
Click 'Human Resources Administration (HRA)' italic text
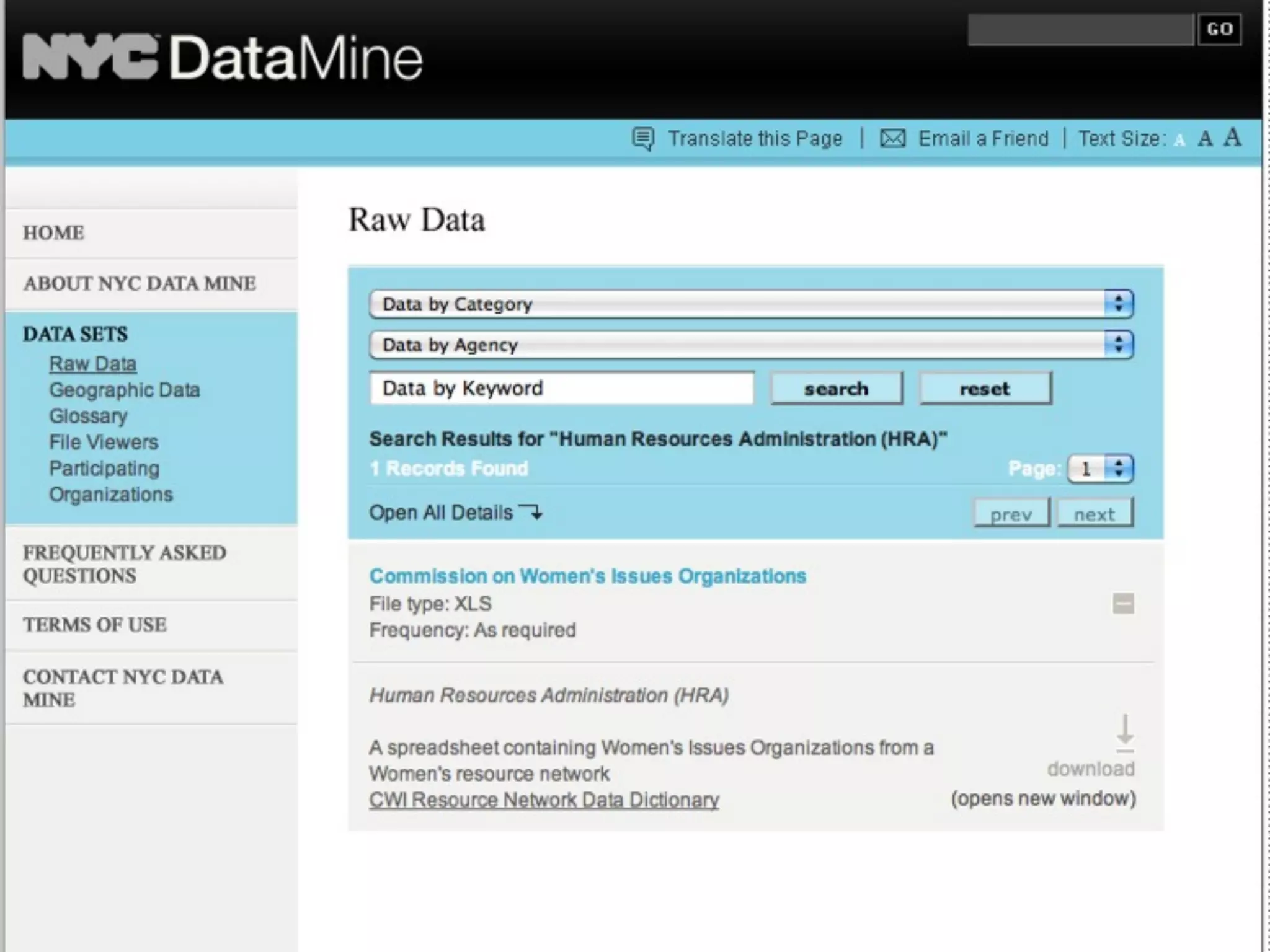pyautogui.click(x=549, y=695)
